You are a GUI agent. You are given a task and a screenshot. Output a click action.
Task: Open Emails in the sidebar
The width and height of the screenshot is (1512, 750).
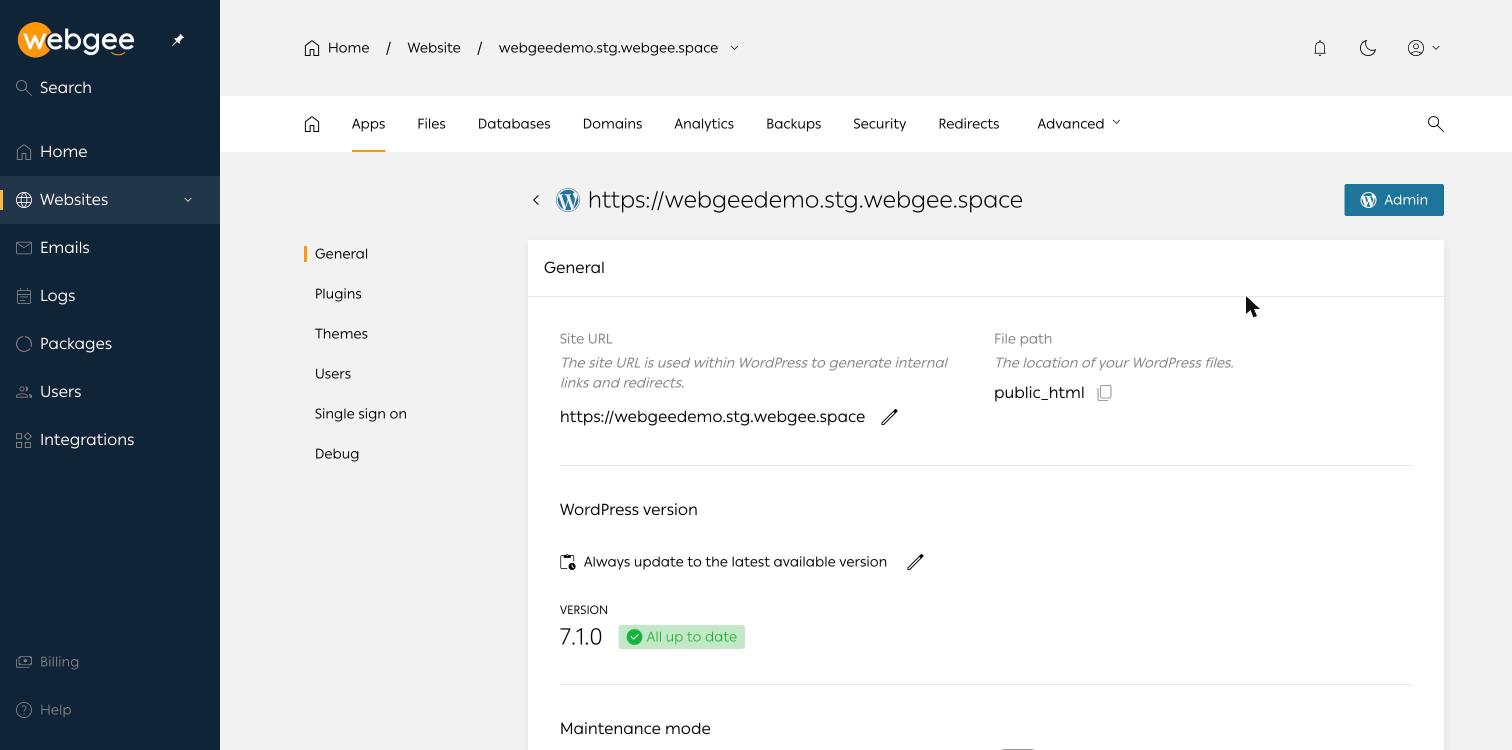pos(110,248)
